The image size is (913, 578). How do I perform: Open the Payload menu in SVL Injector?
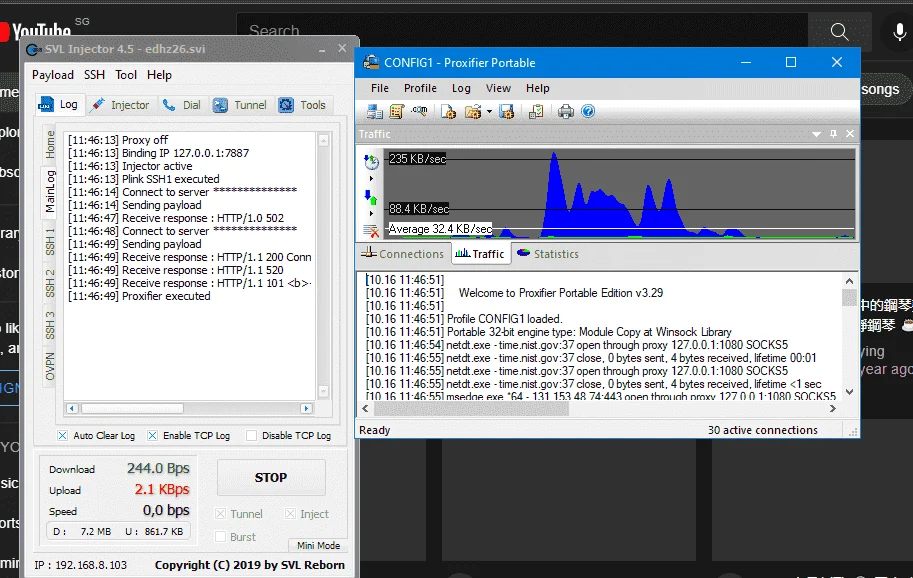pos(53,75)
